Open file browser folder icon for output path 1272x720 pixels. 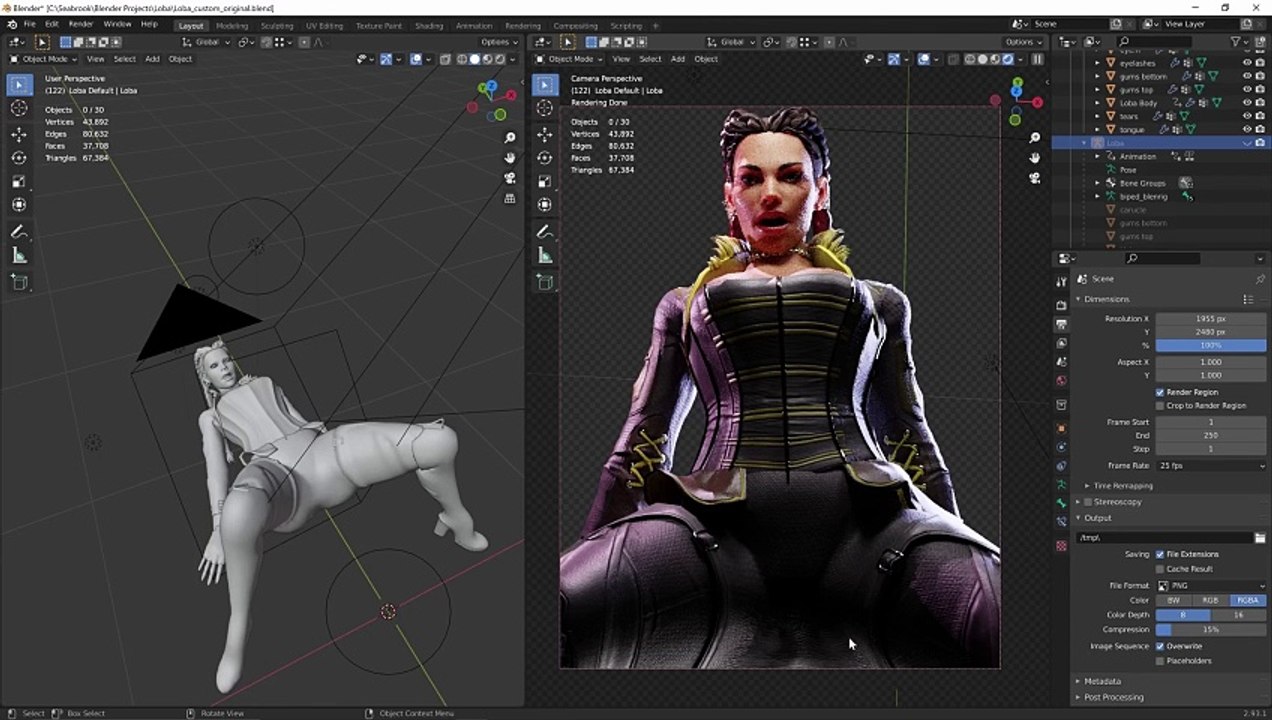click(1259, 538)
